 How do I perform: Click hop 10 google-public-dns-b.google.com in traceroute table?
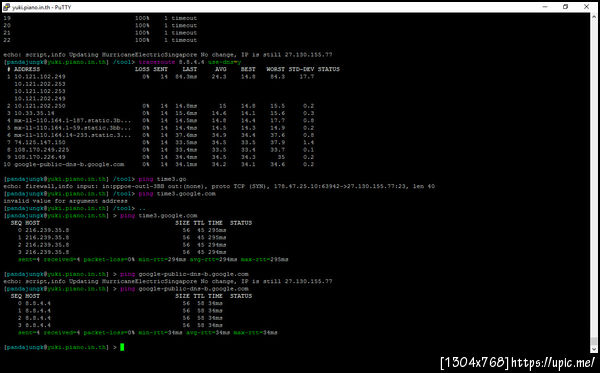(69, 164)
